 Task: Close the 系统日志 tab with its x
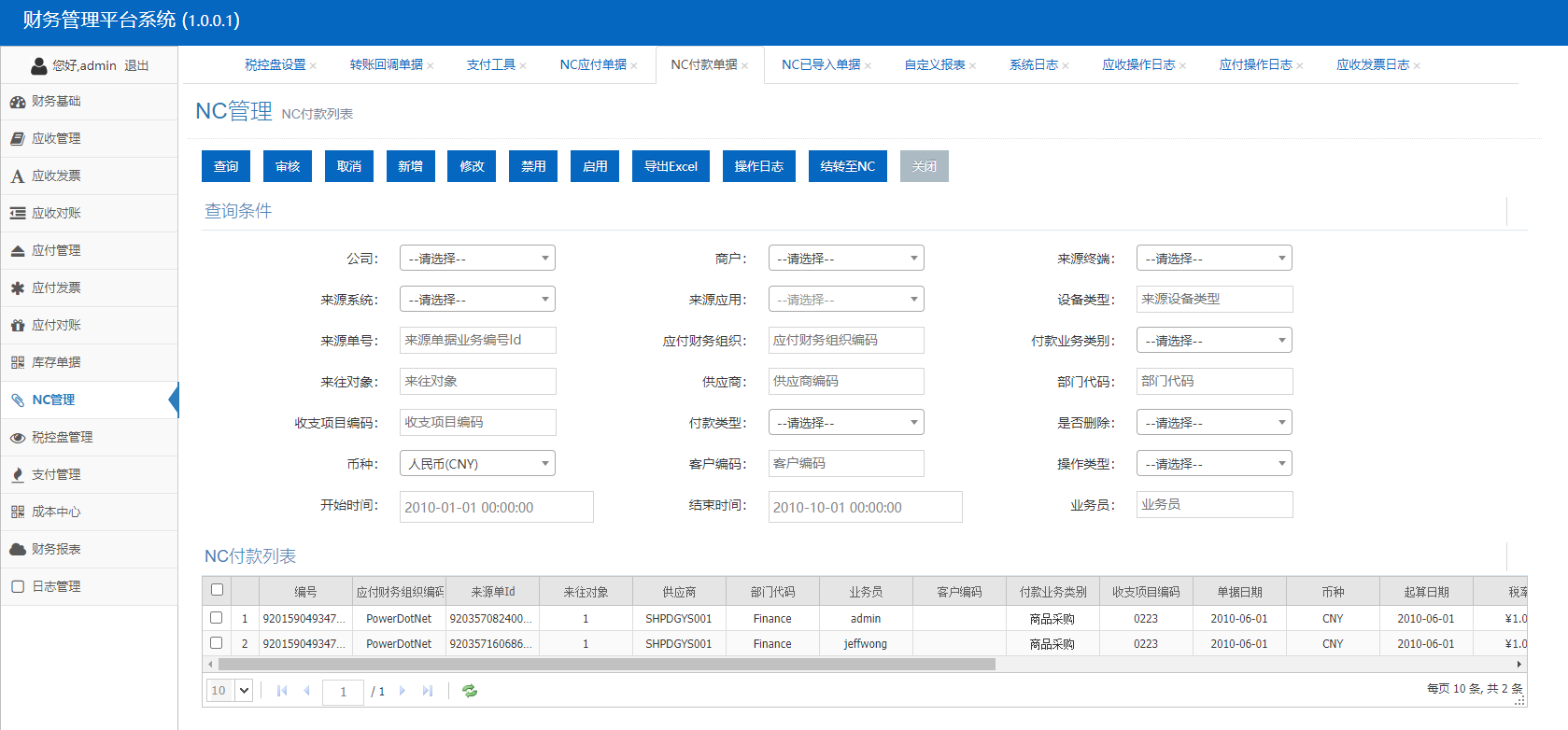[1066, 65]
